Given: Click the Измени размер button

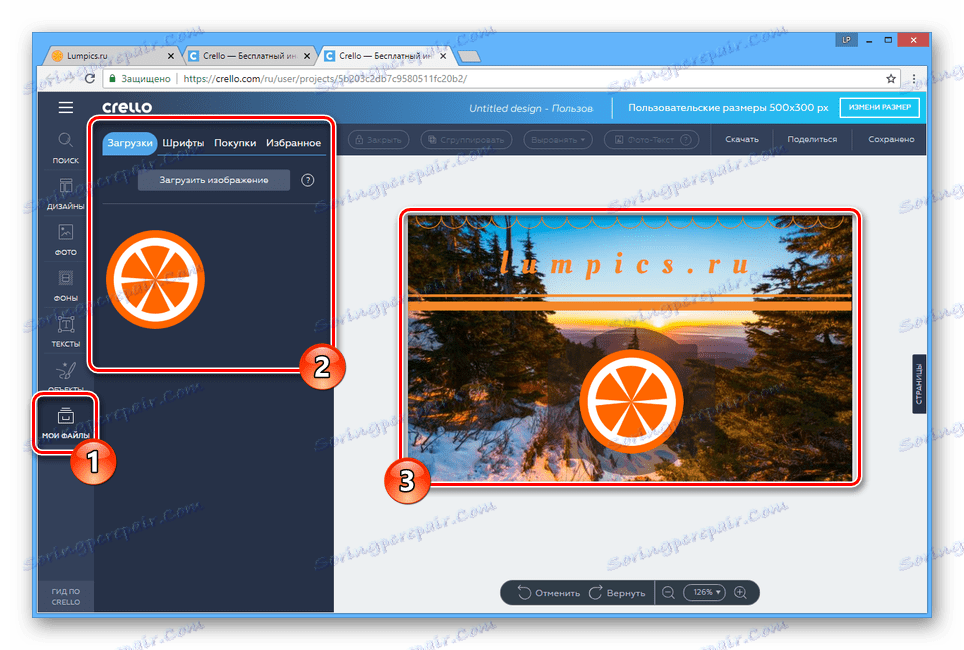Looking at the screenshot, I should pyautogui.click(x=880, y=108).
